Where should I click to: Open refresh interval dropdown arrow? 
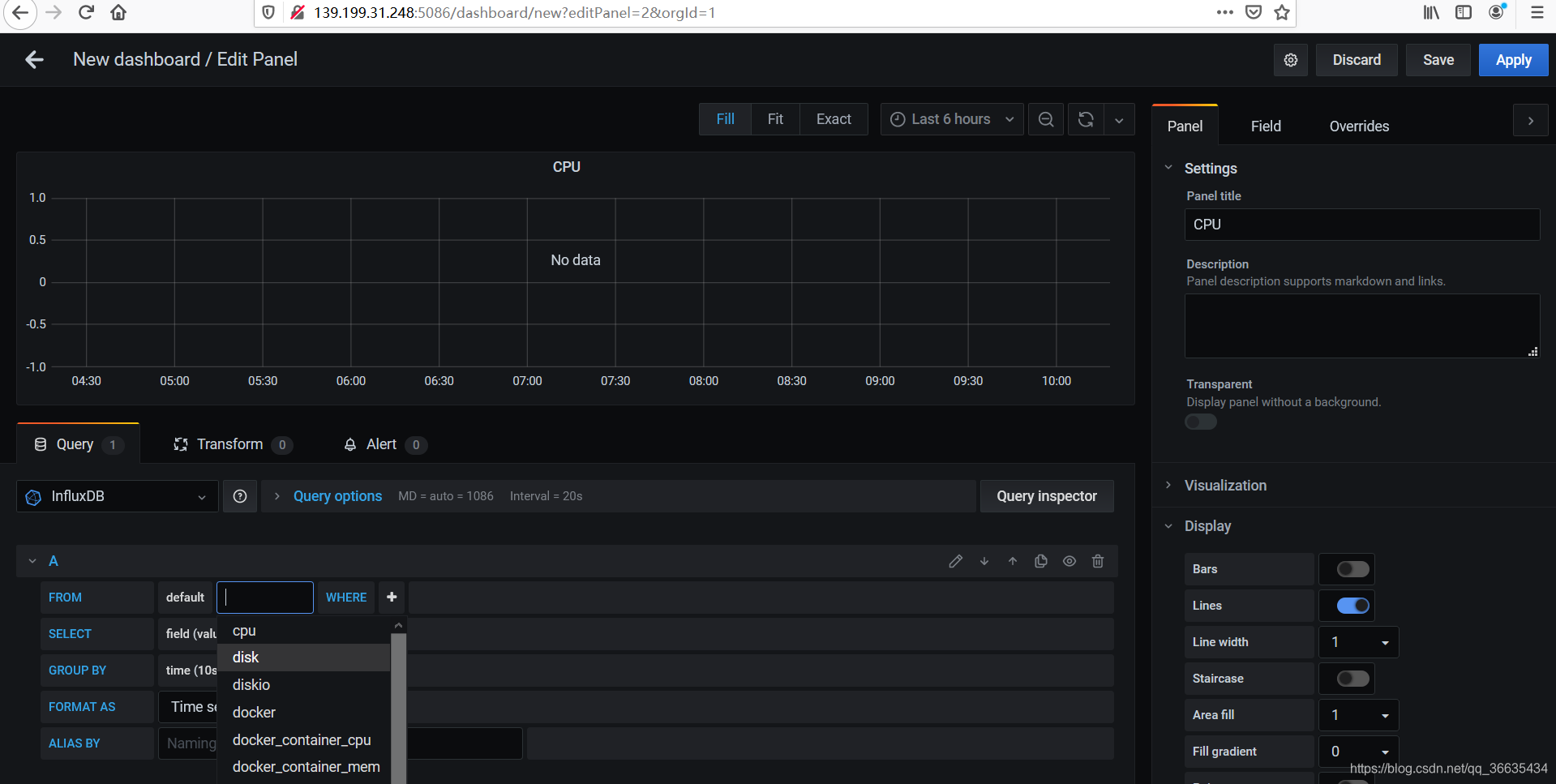[x=1119, y=119]
